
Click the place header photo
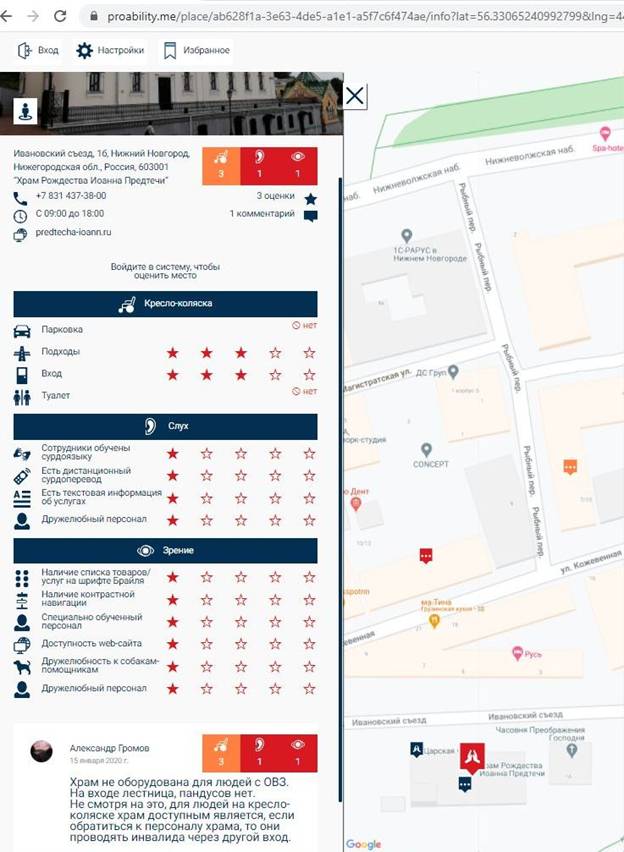pos(172,103)
